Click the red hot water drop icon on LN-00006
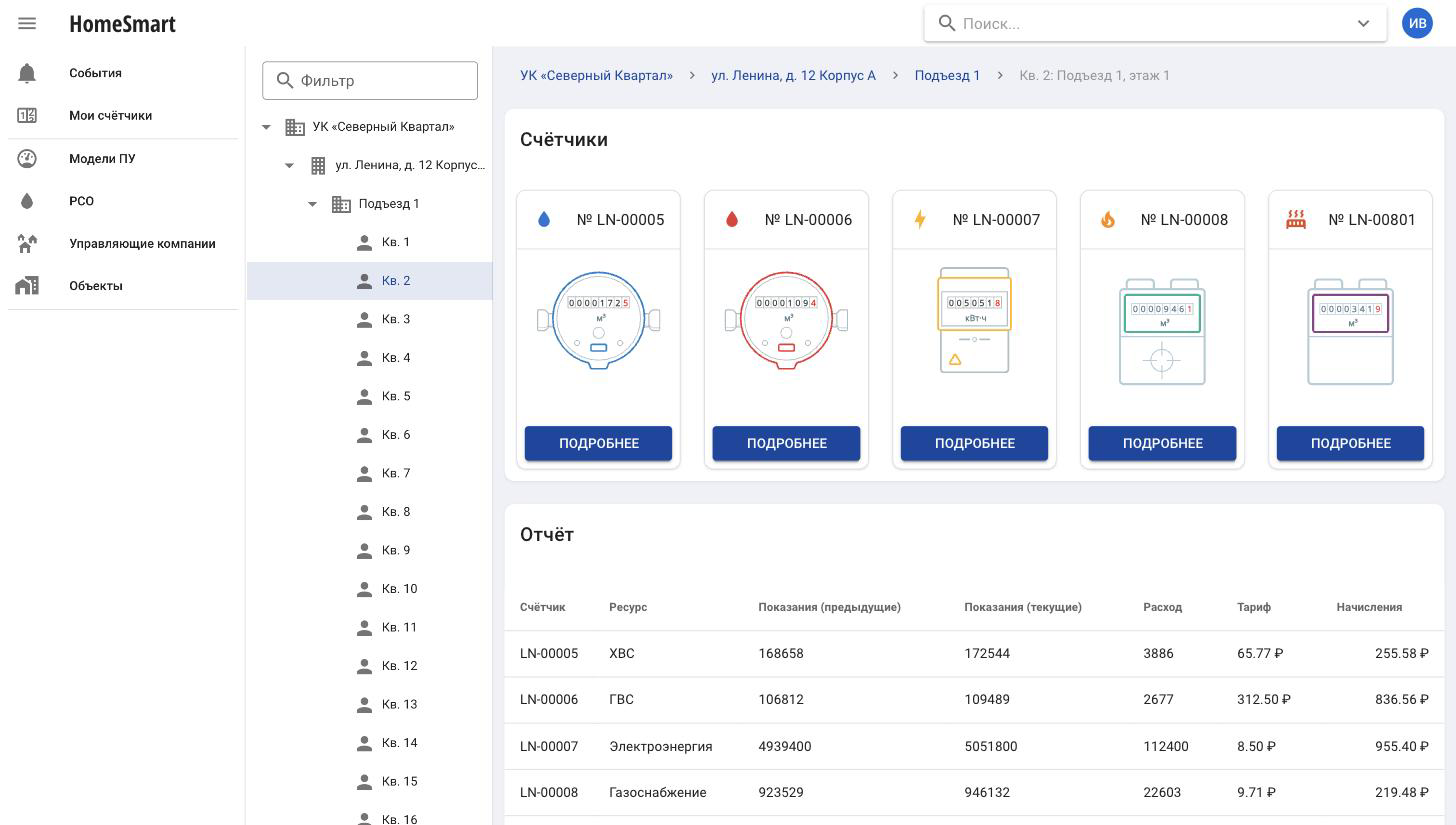 [732, 220]
